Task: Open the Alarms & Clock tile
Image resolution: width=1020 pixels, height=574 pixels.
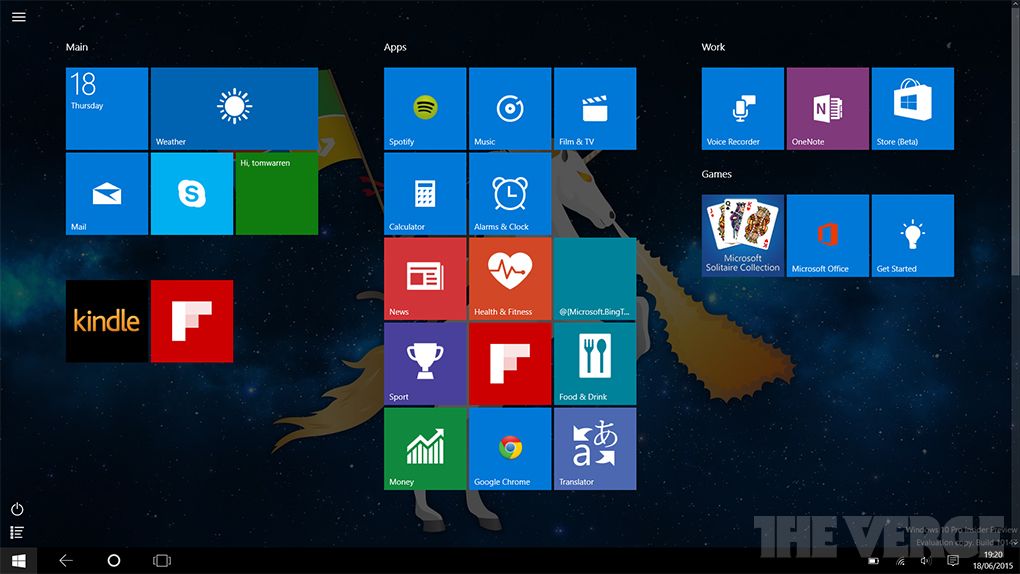Action: coord(510,193)
